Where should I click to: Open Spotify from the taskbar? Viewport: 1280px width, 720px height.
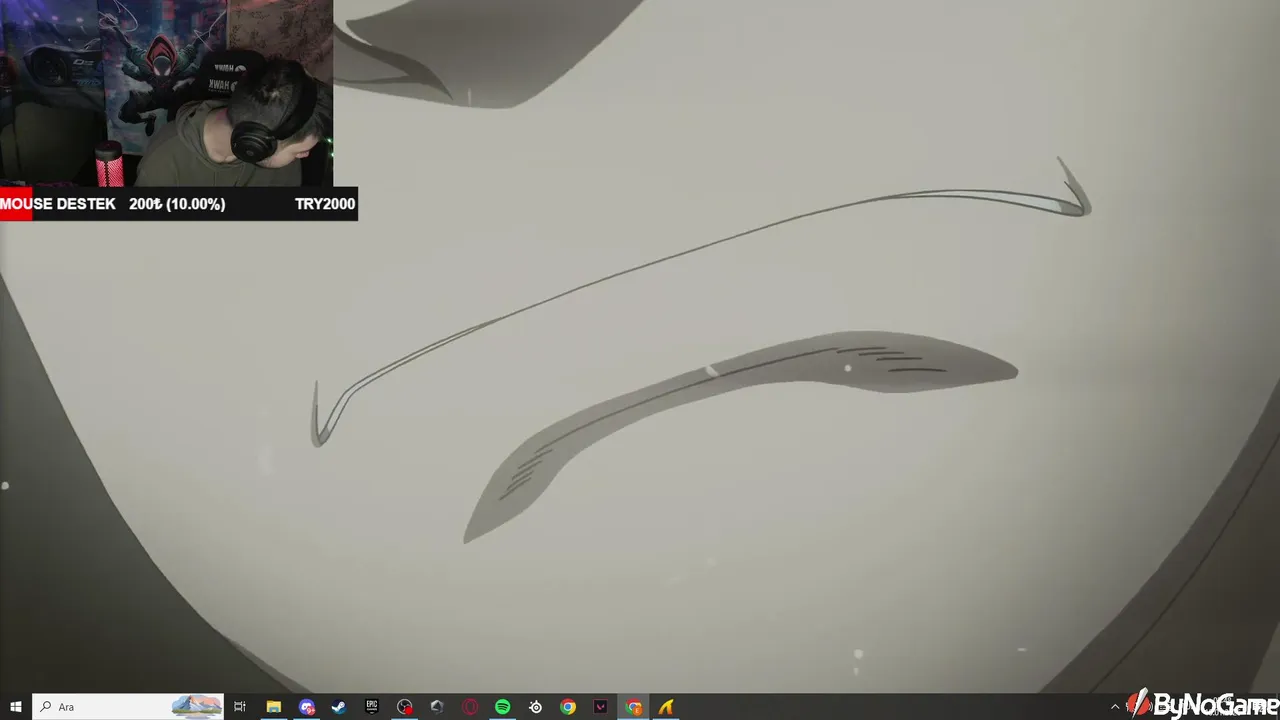pyautogui.click(x=503, y=707)
